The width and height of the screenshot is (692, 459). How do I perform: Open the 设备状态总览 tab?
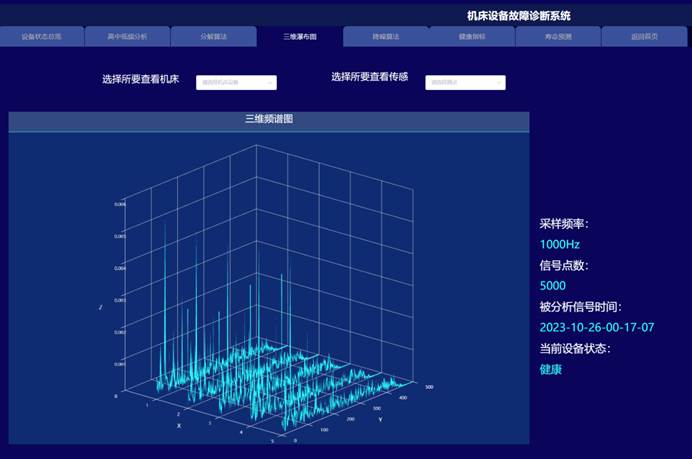pos(42,37)
